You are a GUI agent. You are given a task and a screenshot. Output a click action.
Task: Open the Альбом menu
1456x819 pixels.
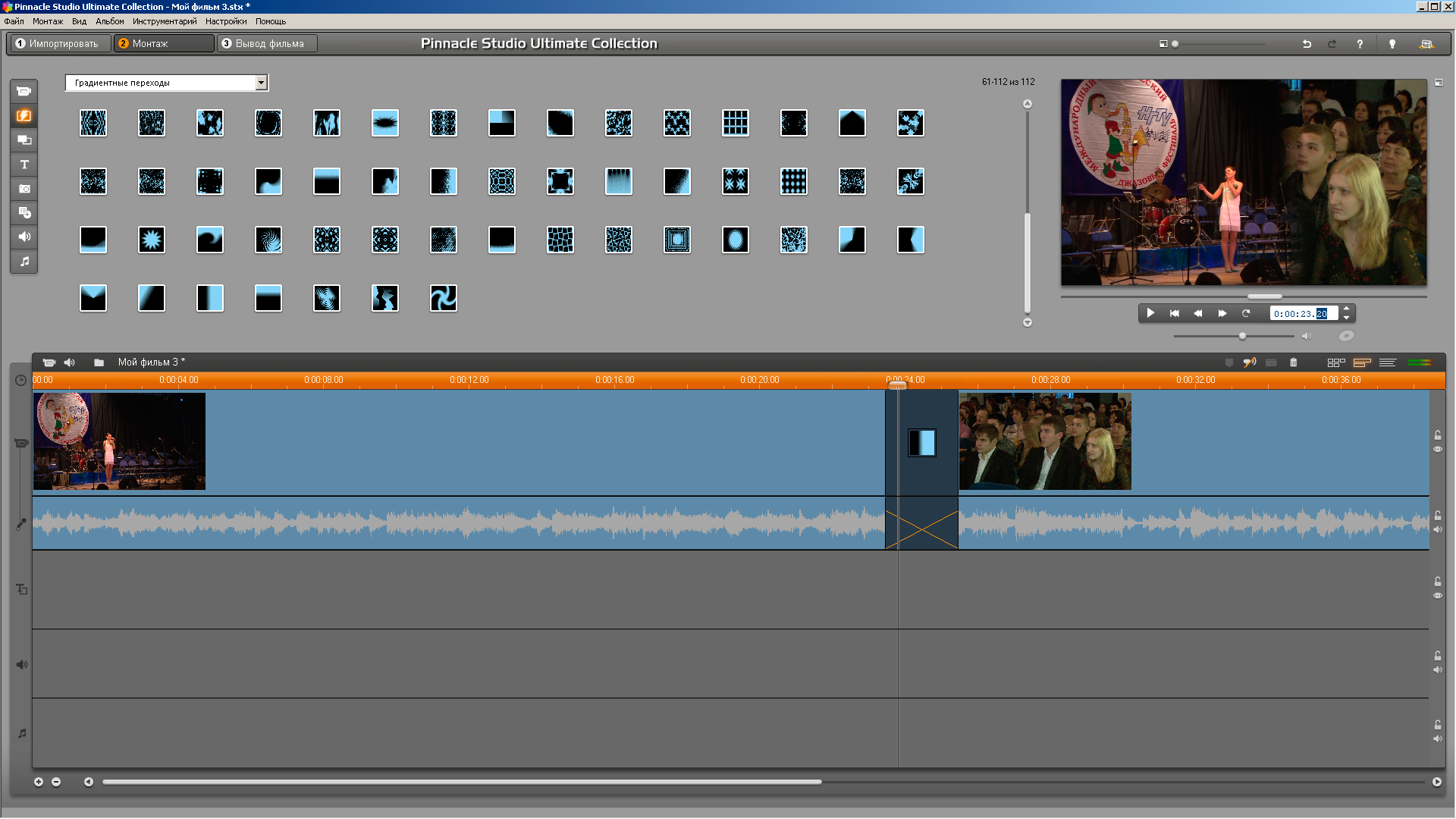point(110,21)
